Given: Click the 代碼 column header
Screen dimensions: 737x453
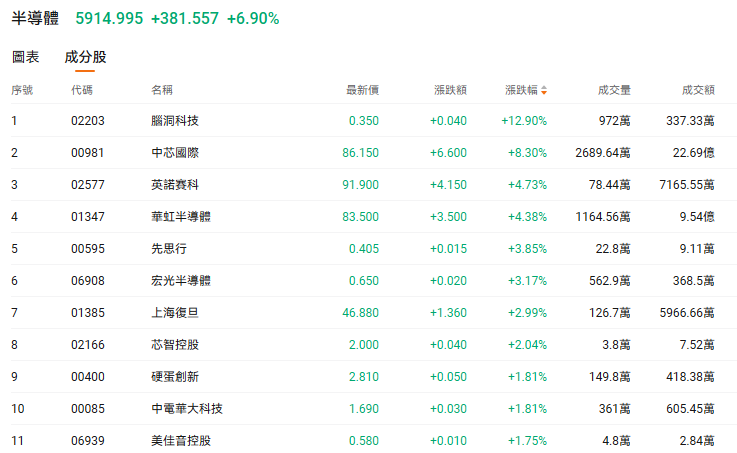Looking at the screenshot, I should [x=82, y=90].
